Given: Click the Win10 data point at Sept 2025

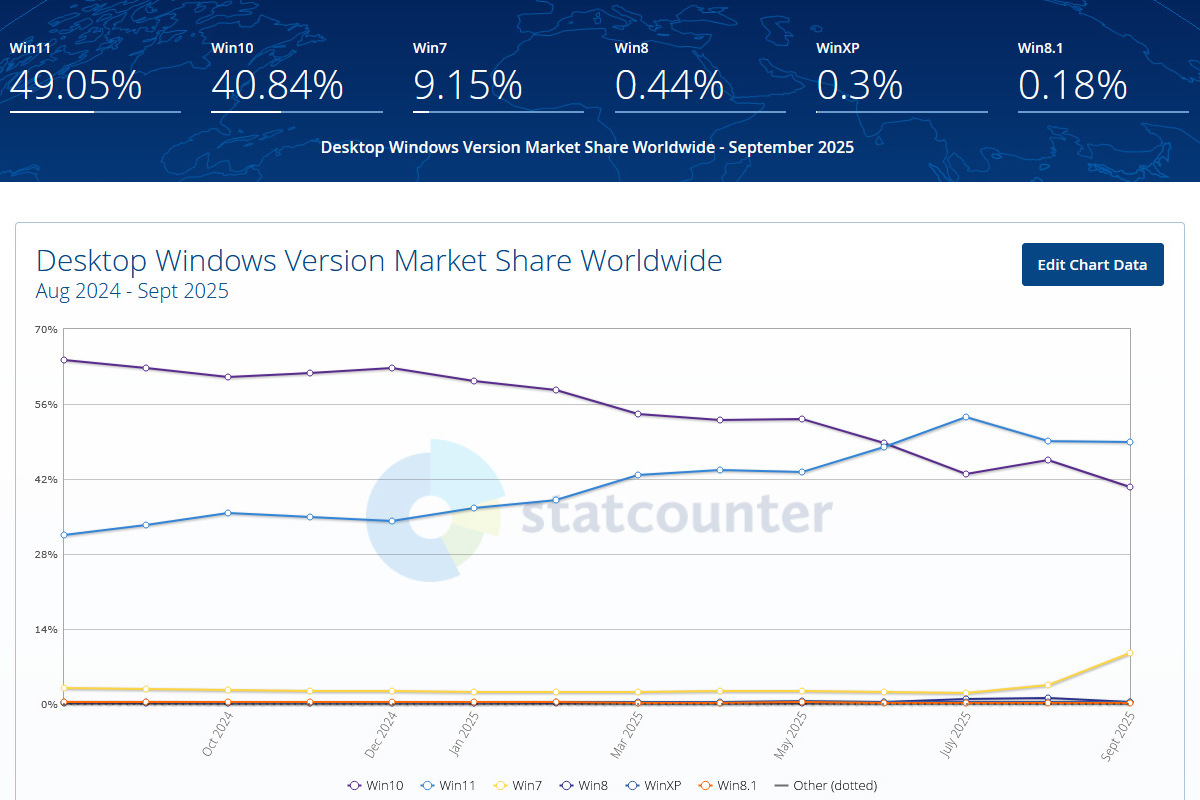Looking at the screenshot, I should tap(1130, 487).
